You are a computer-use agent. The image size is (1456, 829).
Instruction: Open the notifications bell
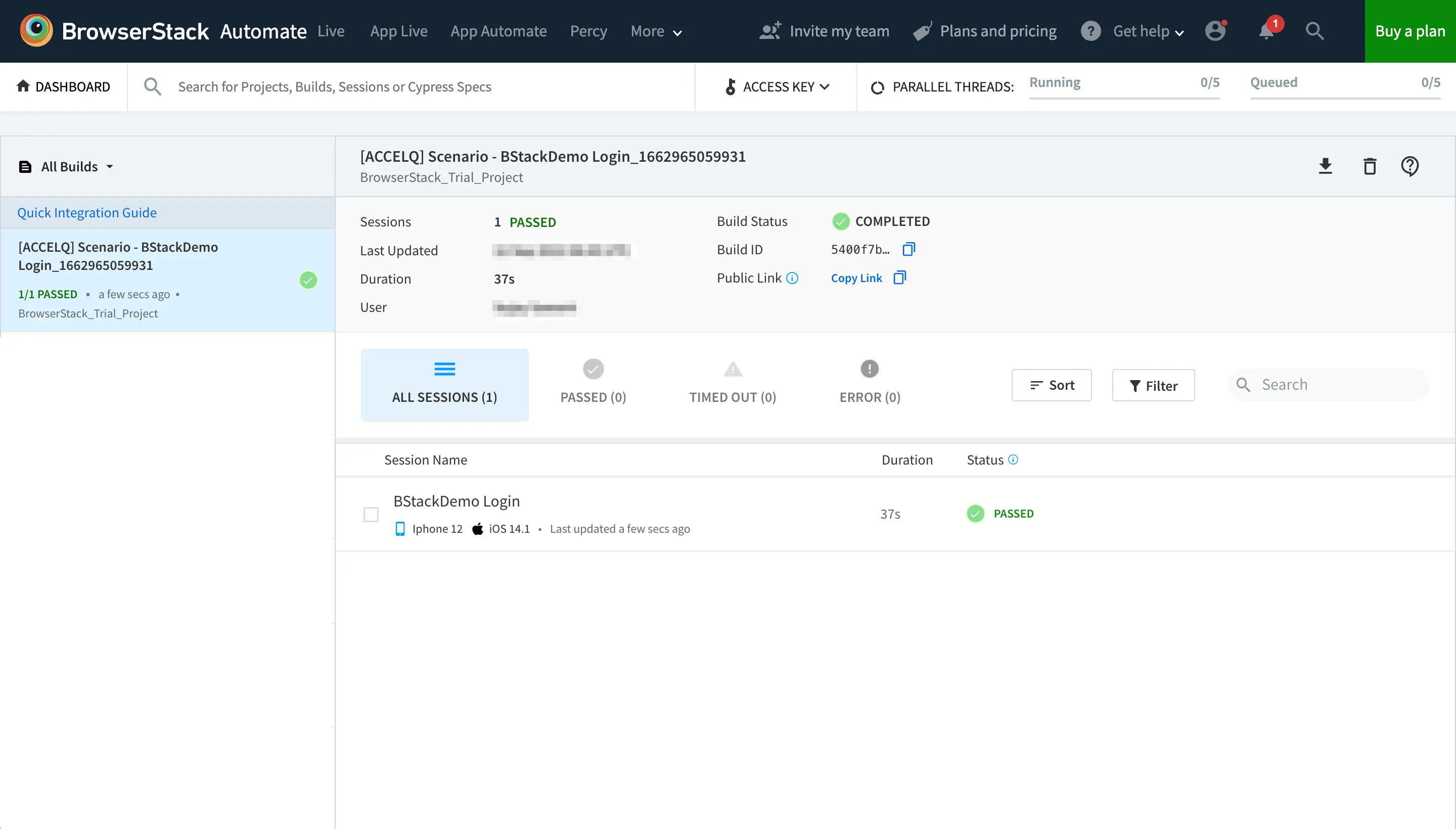coord(1266,31)
